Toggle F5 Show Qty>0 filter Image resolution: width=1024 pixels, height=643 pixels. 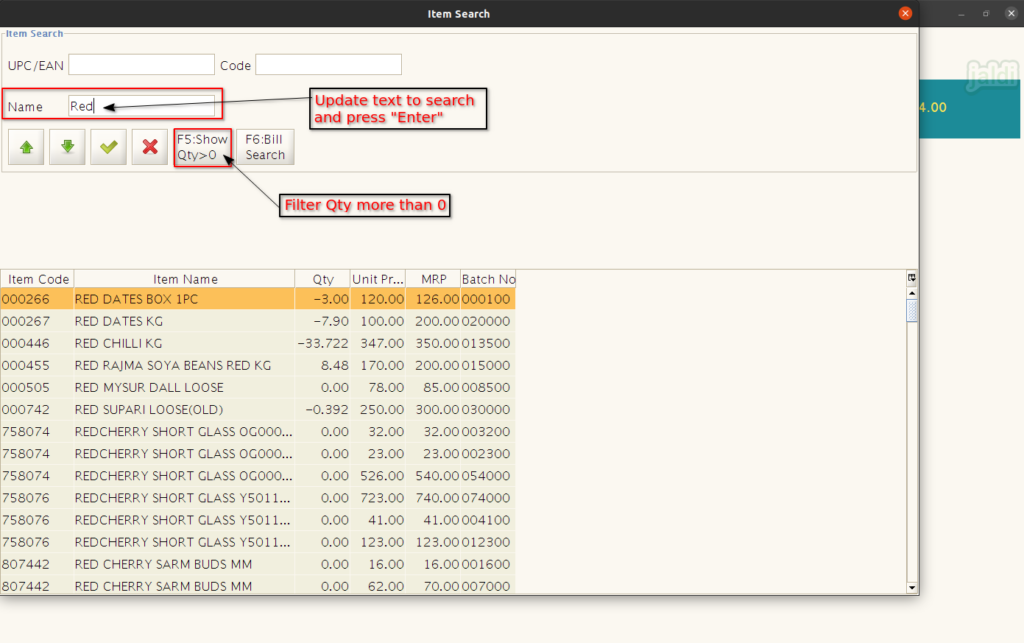(x=202, y=147)
